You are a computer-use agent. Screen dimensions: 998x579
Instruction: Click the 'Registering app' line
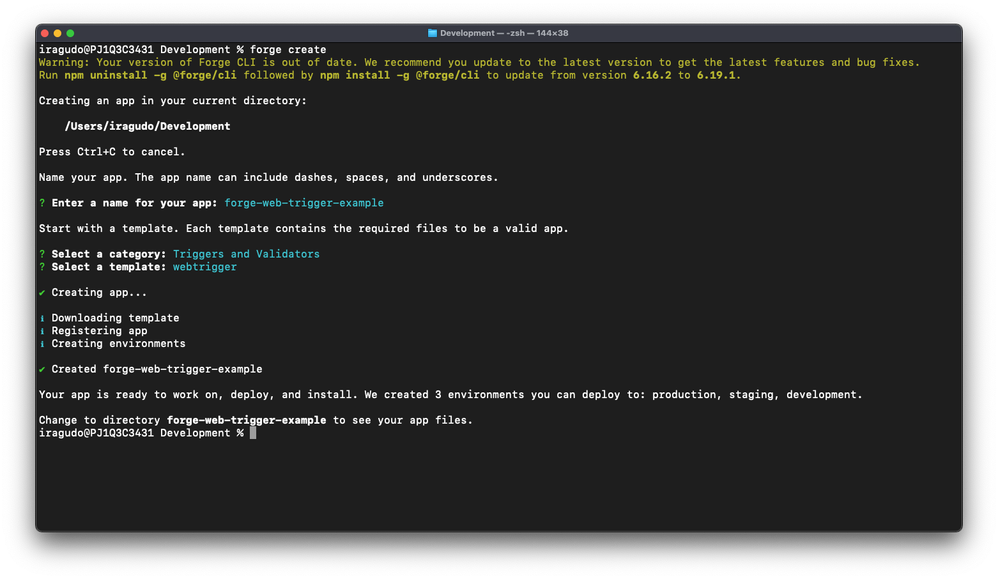click(99, 330)
